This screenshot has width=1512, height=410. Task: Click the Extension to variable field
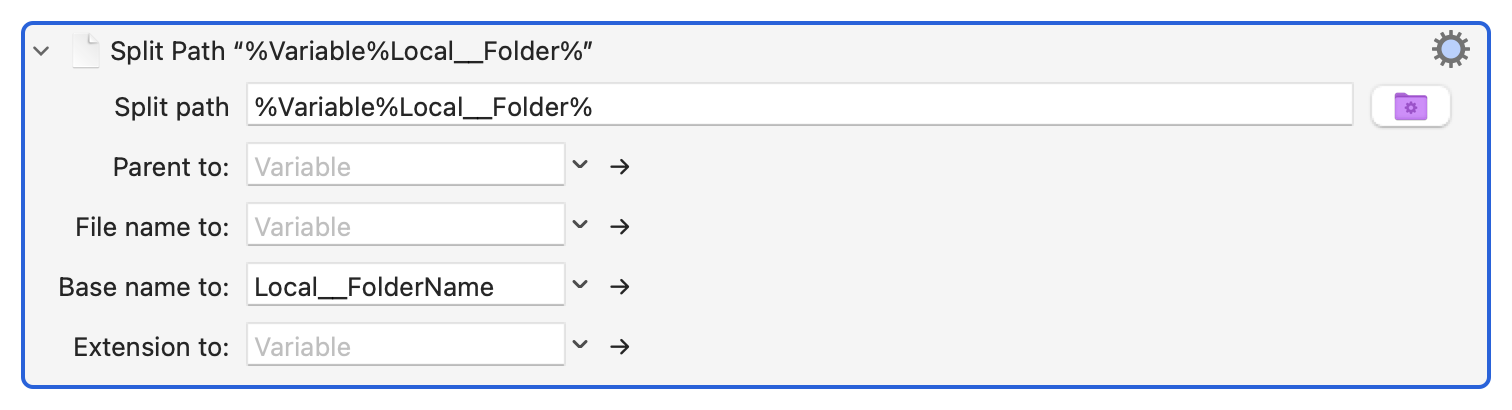pyautogui.click(x=406, y=345)
